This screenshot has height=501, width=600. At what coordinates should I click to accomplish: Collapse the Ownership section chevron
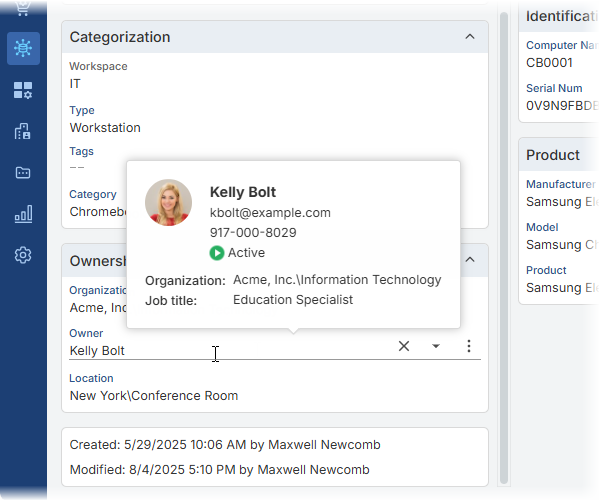tap(470, 260)
